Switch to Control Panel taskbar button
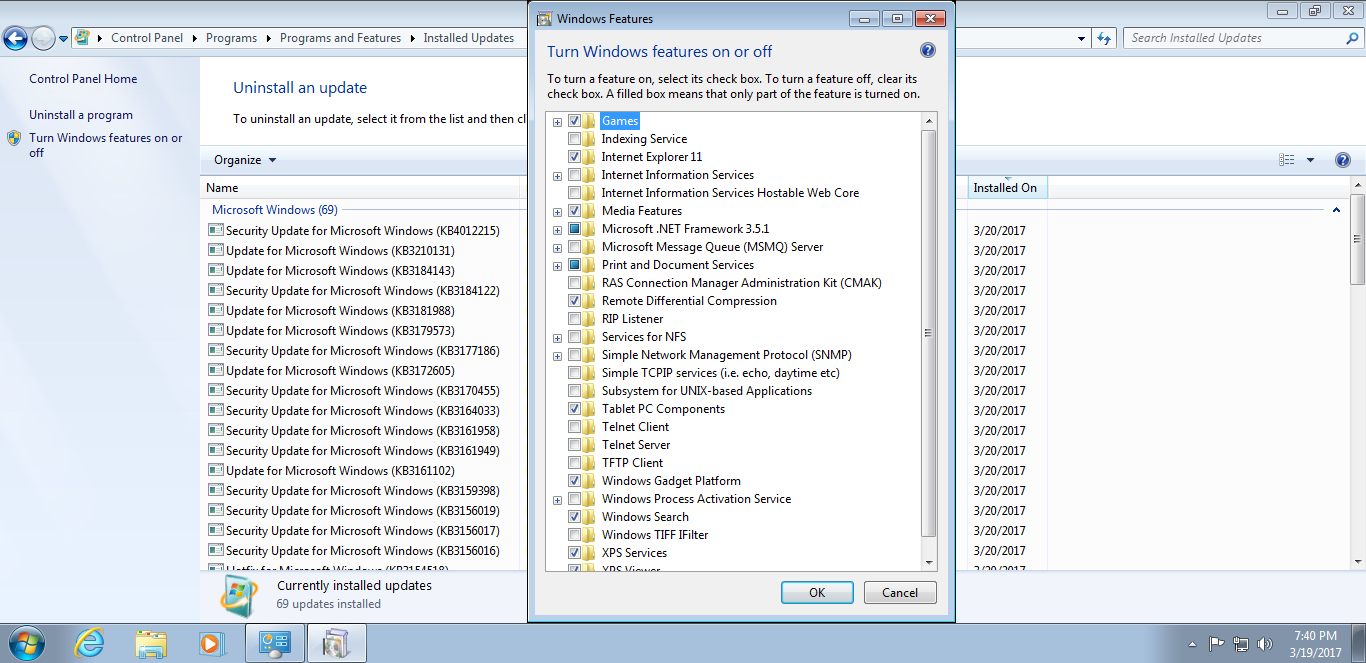This screenshot has width=1366, height=663. pos(274,643)
